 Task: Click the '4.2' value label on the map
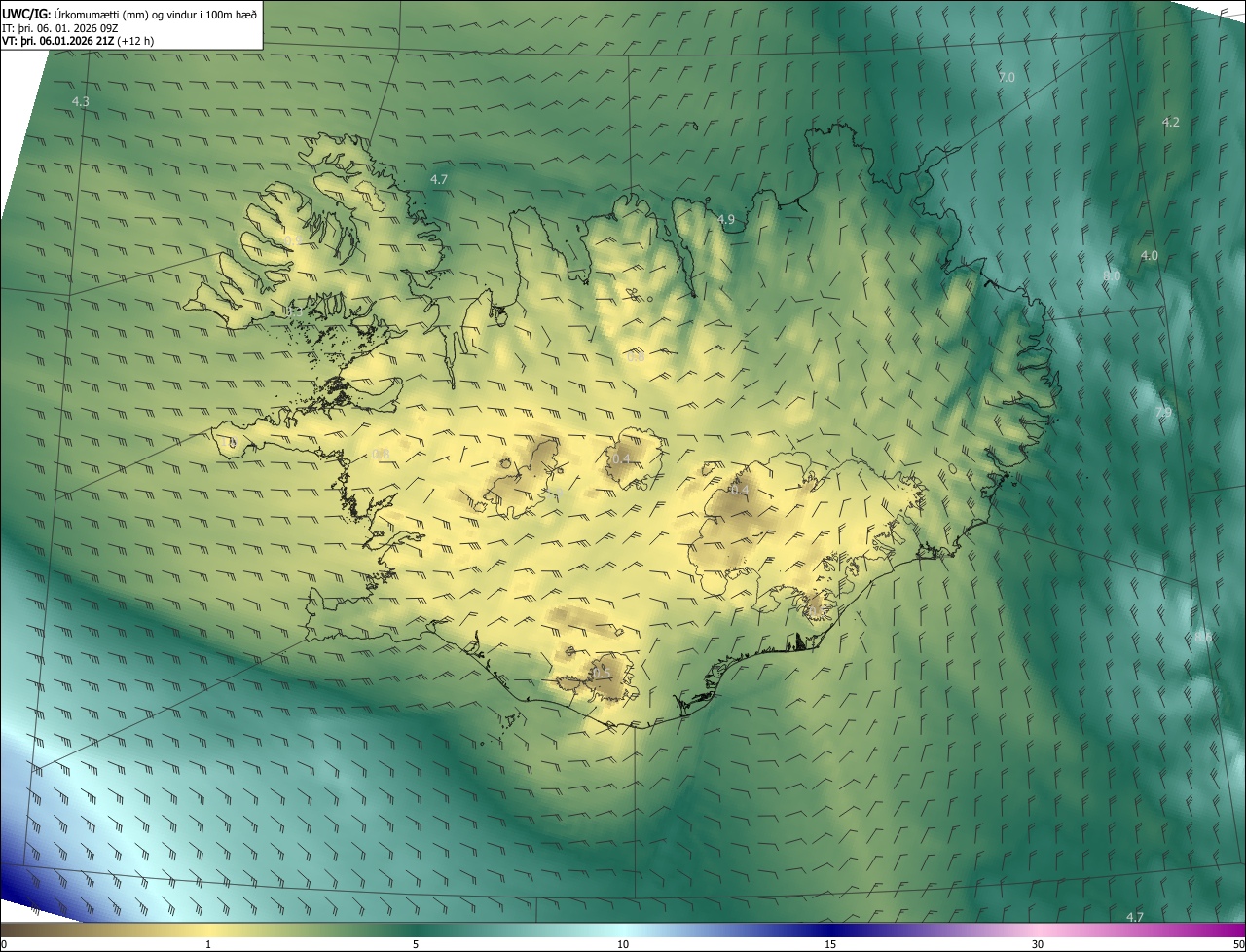[1171, 123]
